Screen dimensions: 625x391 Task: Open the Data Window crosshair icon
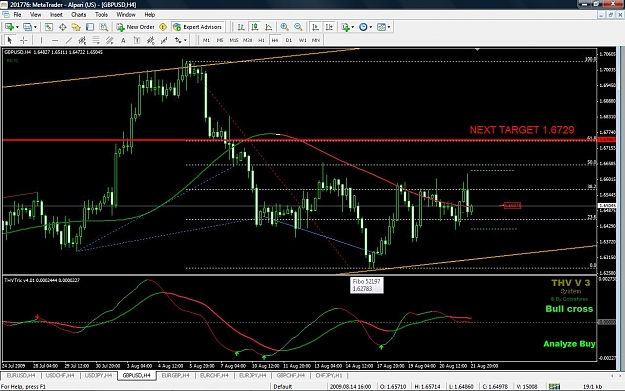[63, 27]
